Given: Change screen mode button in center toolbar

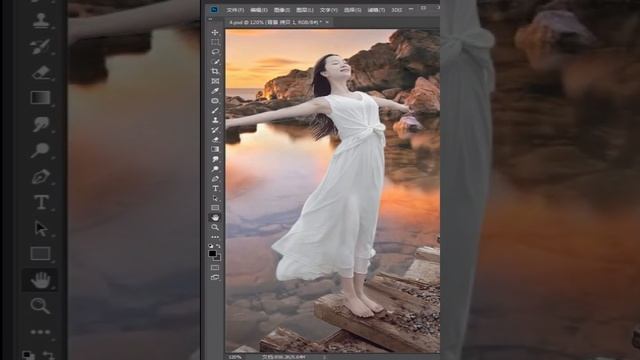Looking at the screenshot, I should coord(215,278).
